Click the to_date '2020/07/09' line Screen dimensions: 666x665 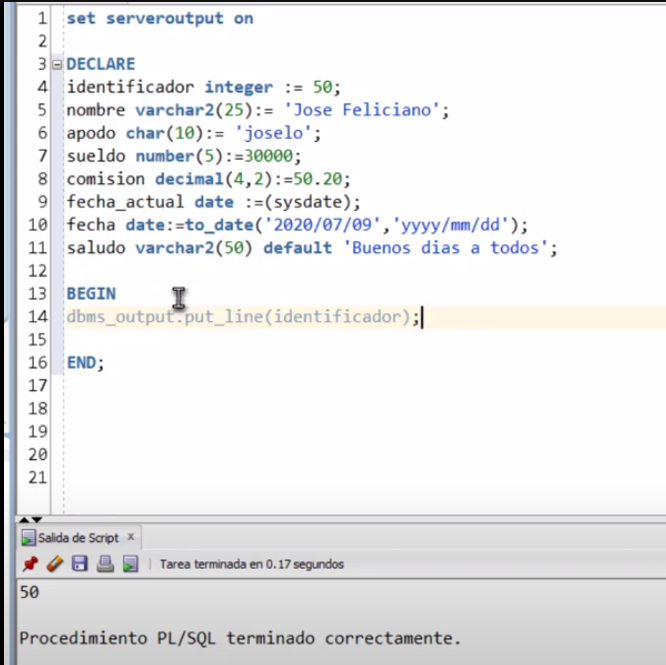297,225
